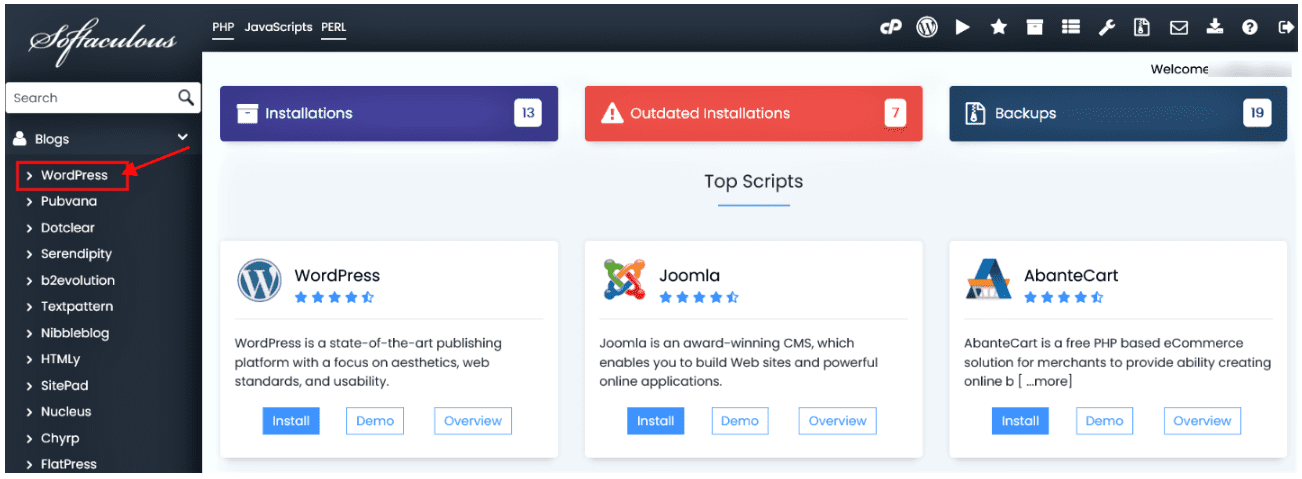The image size is (1302, 479).
Task: Click the AbanteCart logo in Top Scripts
Action: click(989, 280)
